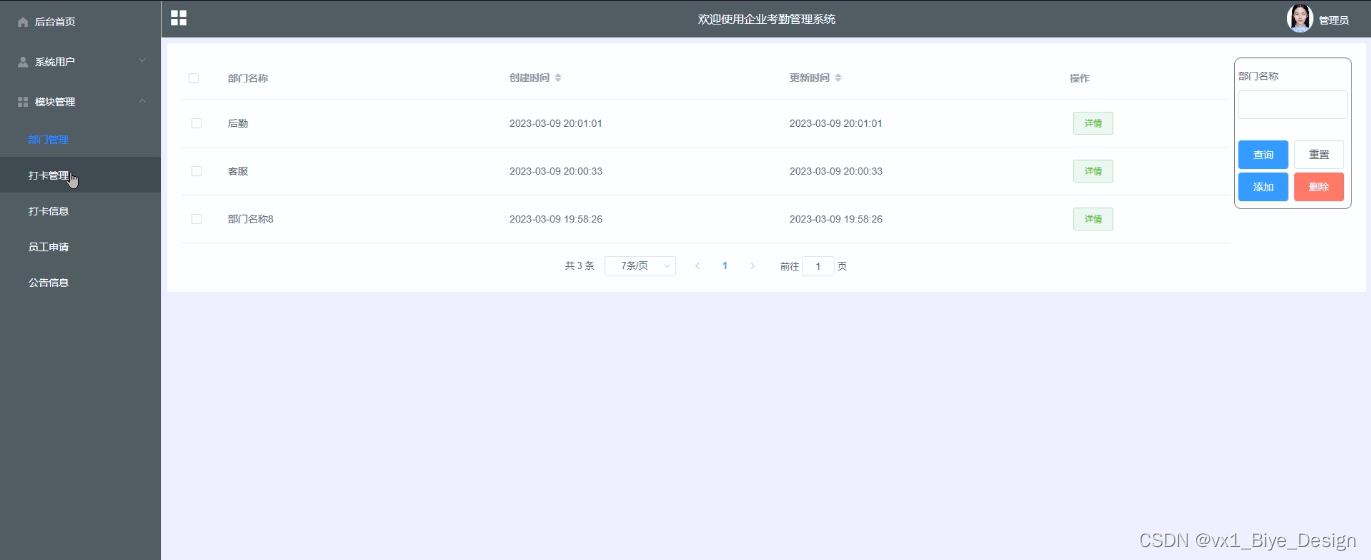The width and height of the screenshot is (1371, 560).
Task: Click the 部门名称8 department name cell
Action: pyautogui.click(x=251, y=219)
